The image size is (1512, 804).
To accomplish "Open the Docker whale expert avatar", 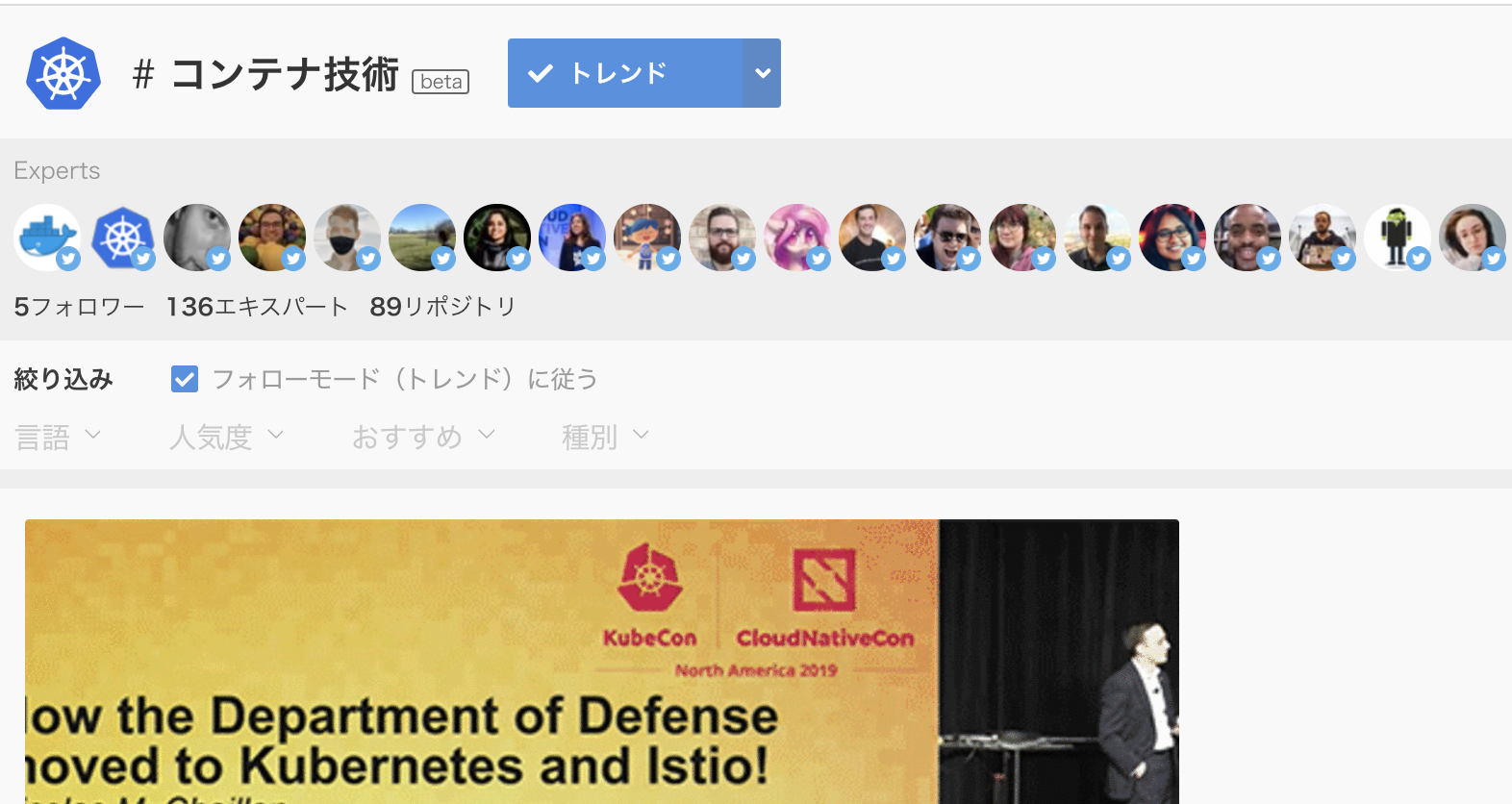I will 47,238.
